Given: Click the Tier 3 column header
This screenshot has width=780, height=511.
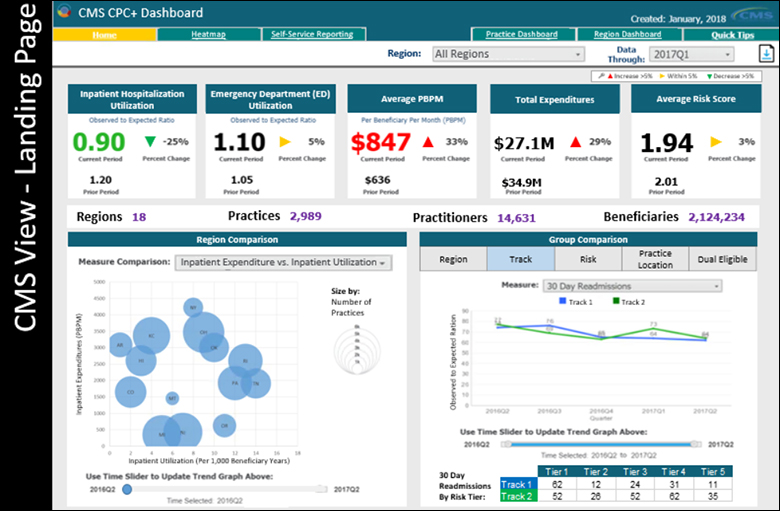Looking at the screenshot, I should [x=635, y=471].
